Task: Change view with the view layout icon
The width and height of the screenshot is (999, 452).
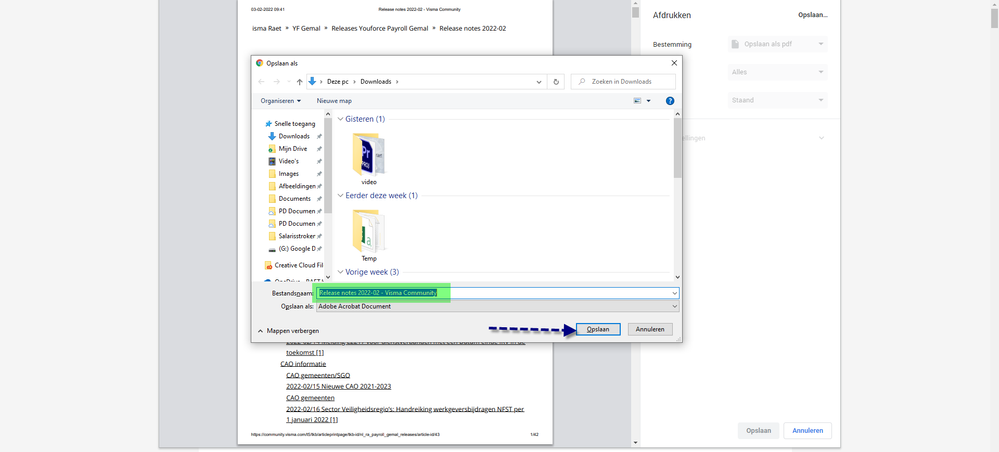Action: (637, 101)
